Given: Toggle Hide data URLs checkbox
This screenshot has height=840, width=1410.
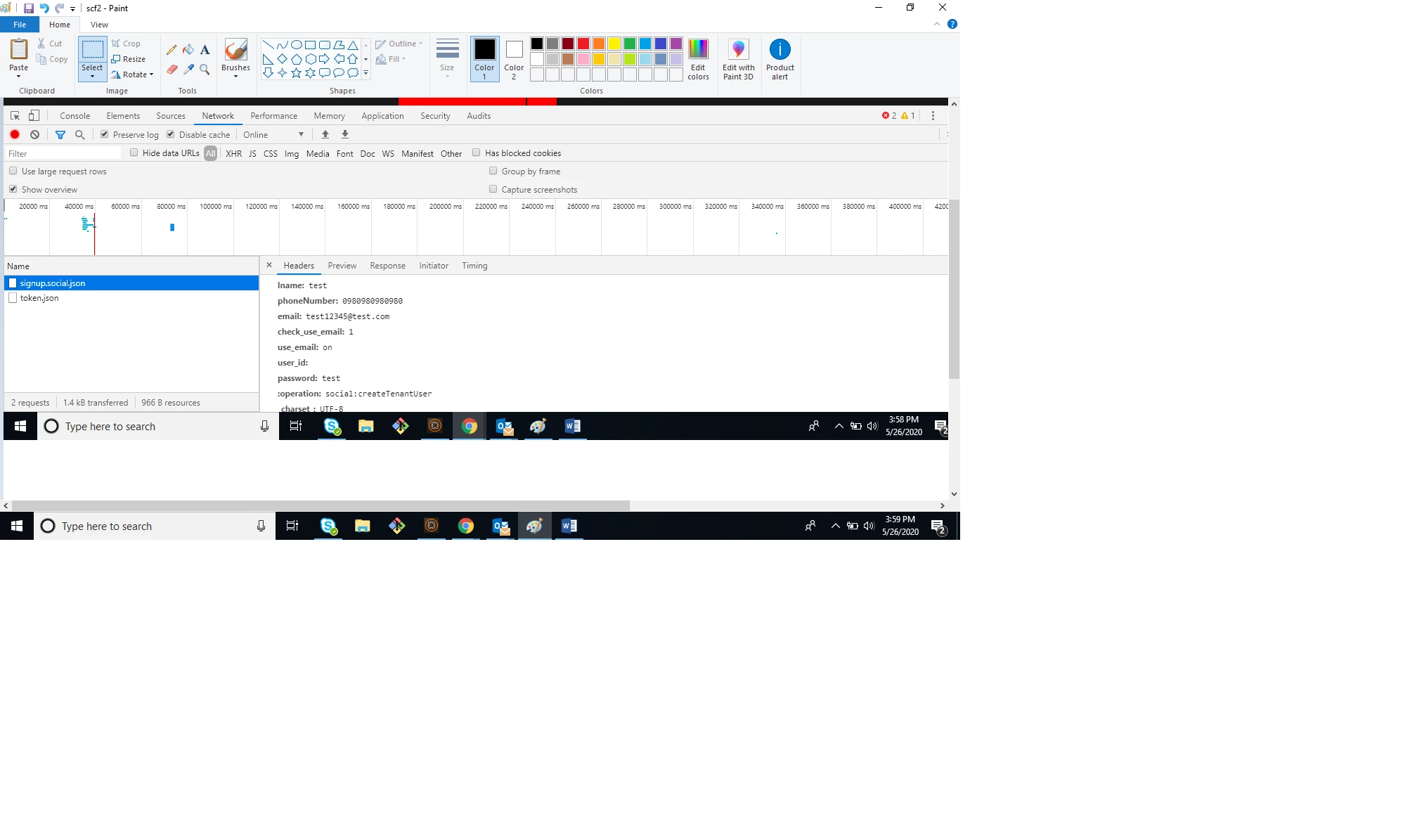Looking at the screenshot, I should (134, 153).
